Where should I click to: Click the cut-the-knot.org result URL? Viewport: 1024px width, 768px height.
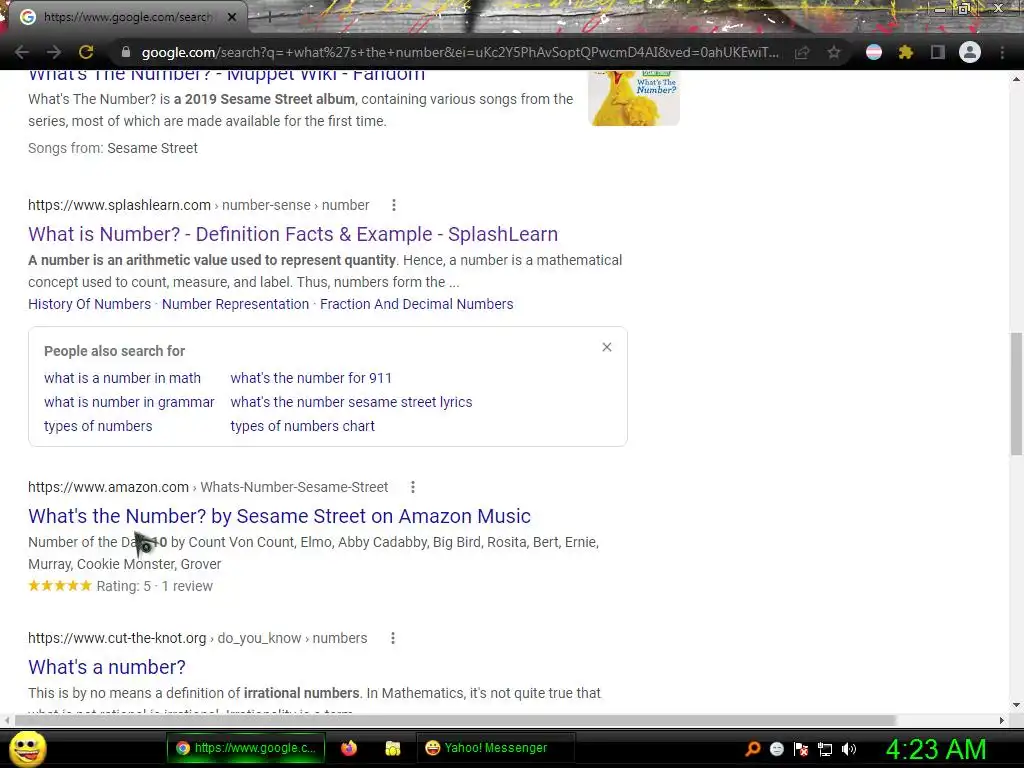pos(197,638)
